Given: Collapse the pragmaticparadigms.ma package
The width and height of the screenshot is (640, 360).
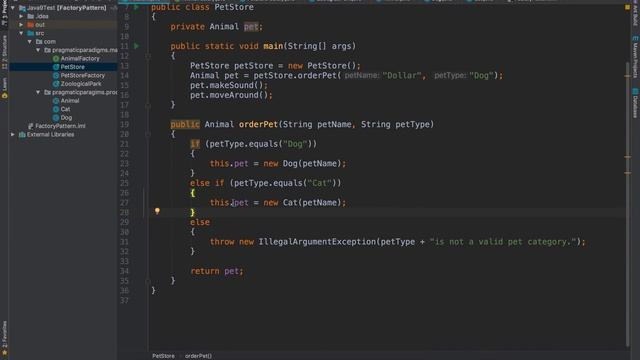Looking at the screenshot, I should tap(38, 50).
